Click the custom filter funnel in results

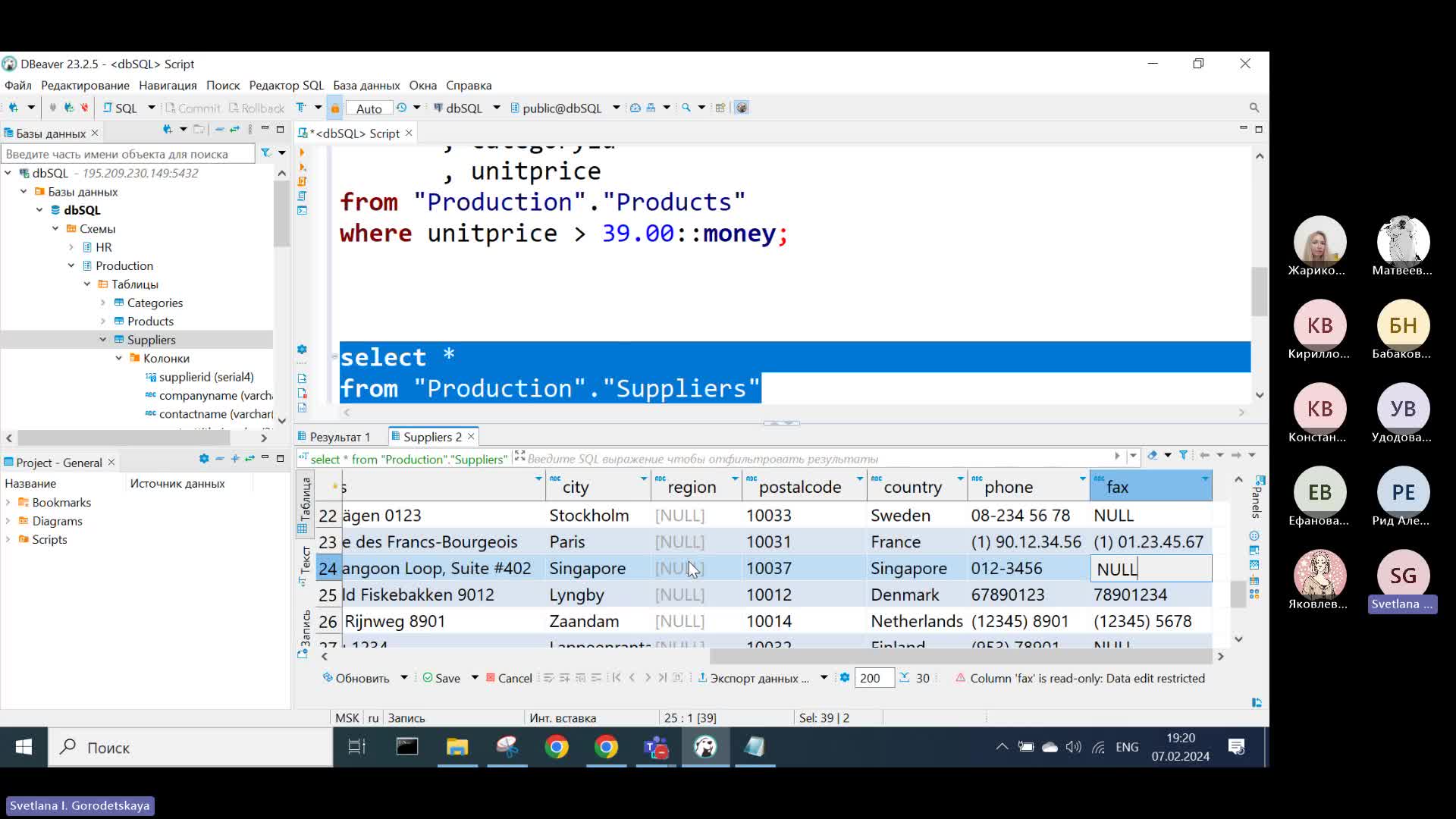pyautogui.click(x=1183, y=455)
